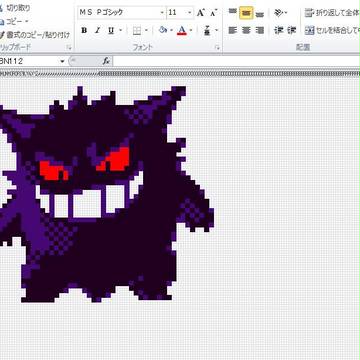Open the Copy (コピー) dropdown arrow
The width and height of the screenshot is (360, 360).
(x=27, y=21)
